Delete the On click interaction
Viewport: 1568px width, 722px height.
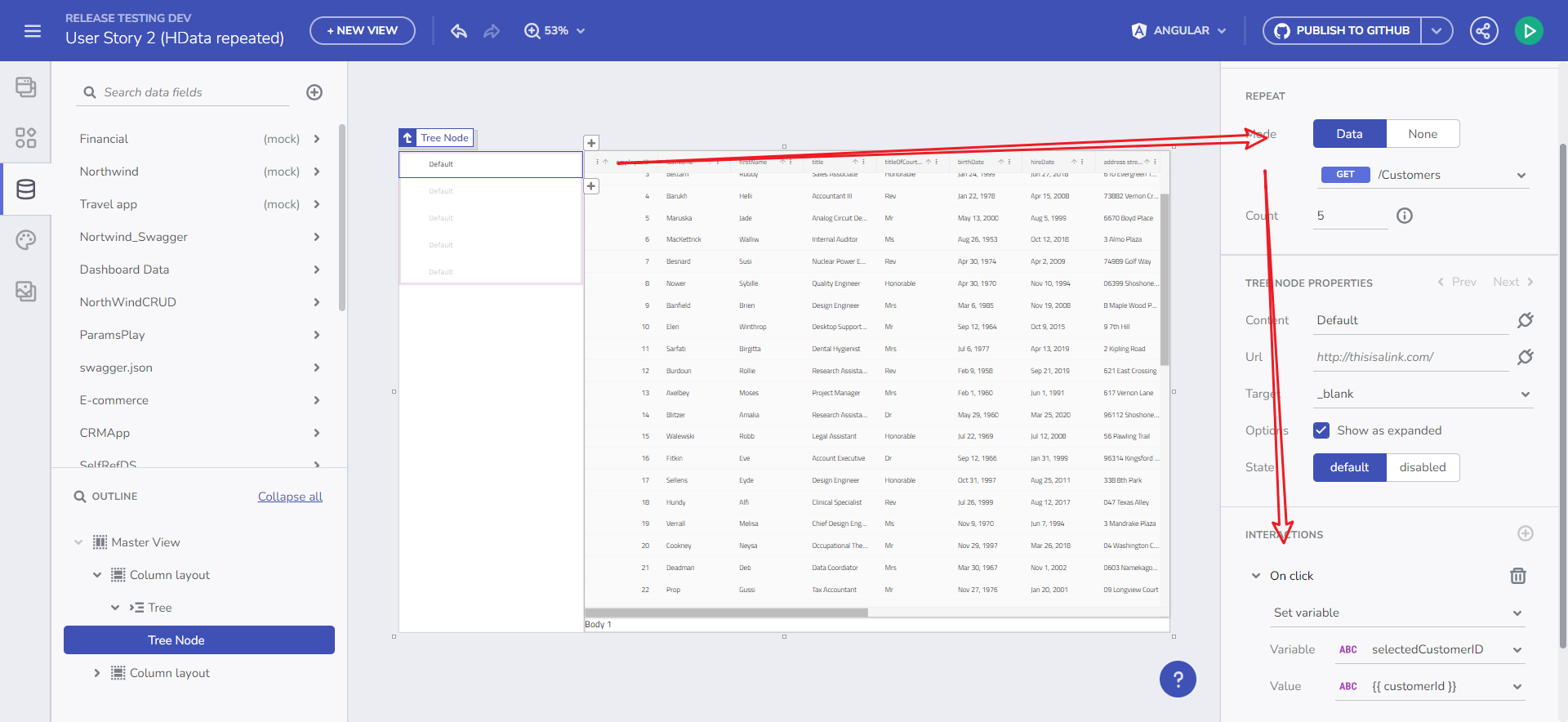click(x=1517, y=576)
